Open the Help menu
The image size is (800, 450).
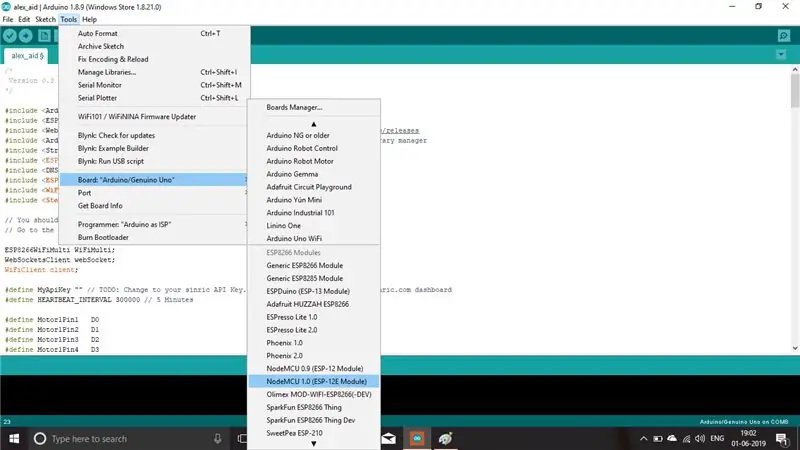(x=89, y=19)
